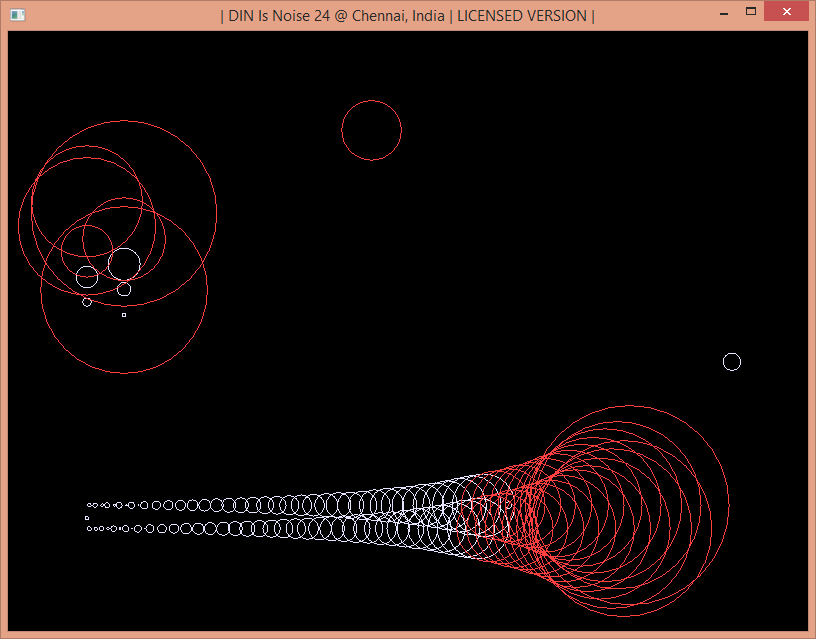Viewport: 816px width, 639px height.
Task: Click the tiny white square left of circle trail
Action: [x=87, y=518]
